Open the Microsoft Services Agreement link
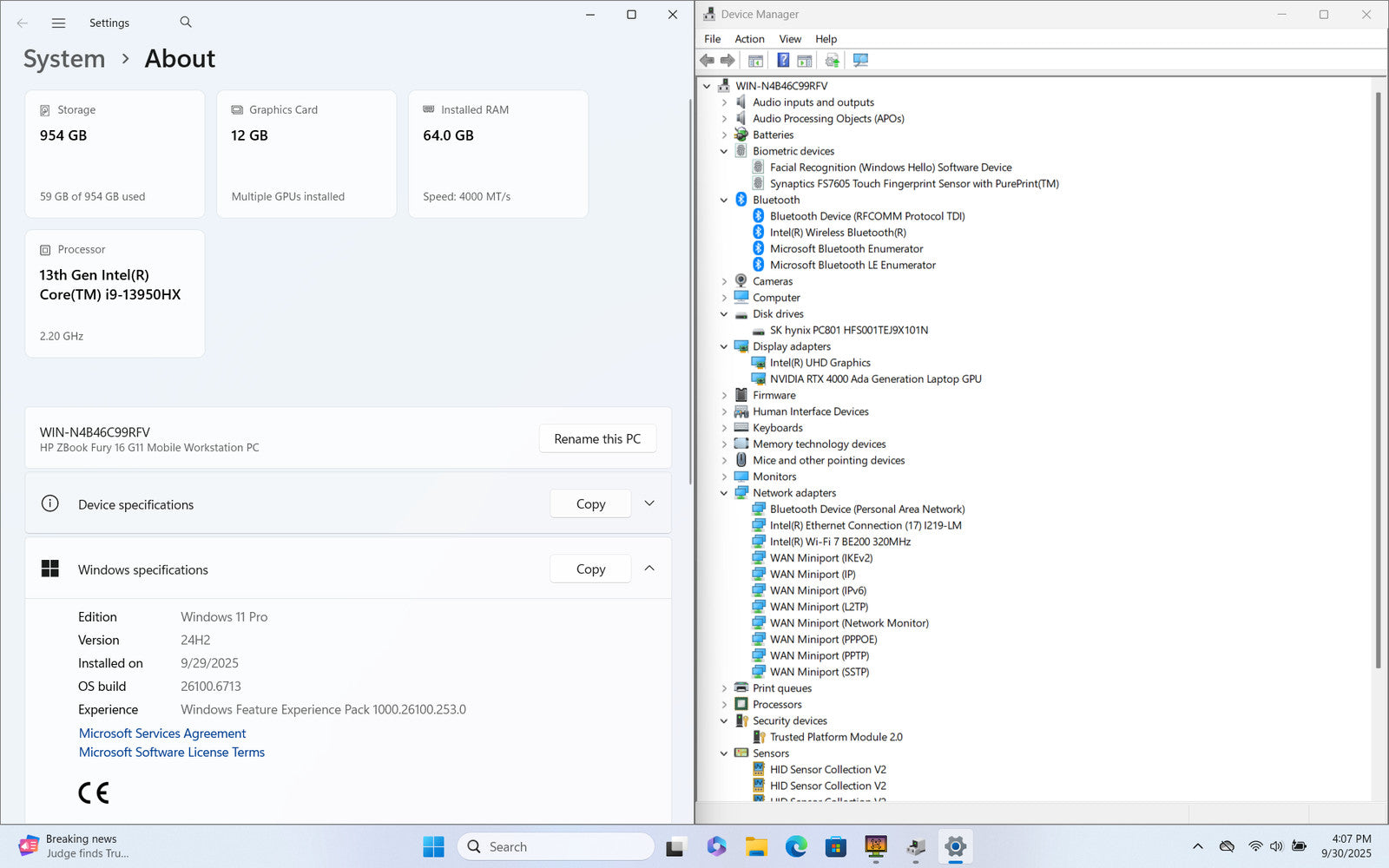Viewport: 1389px width, 868px height. [x=162, y=733]
